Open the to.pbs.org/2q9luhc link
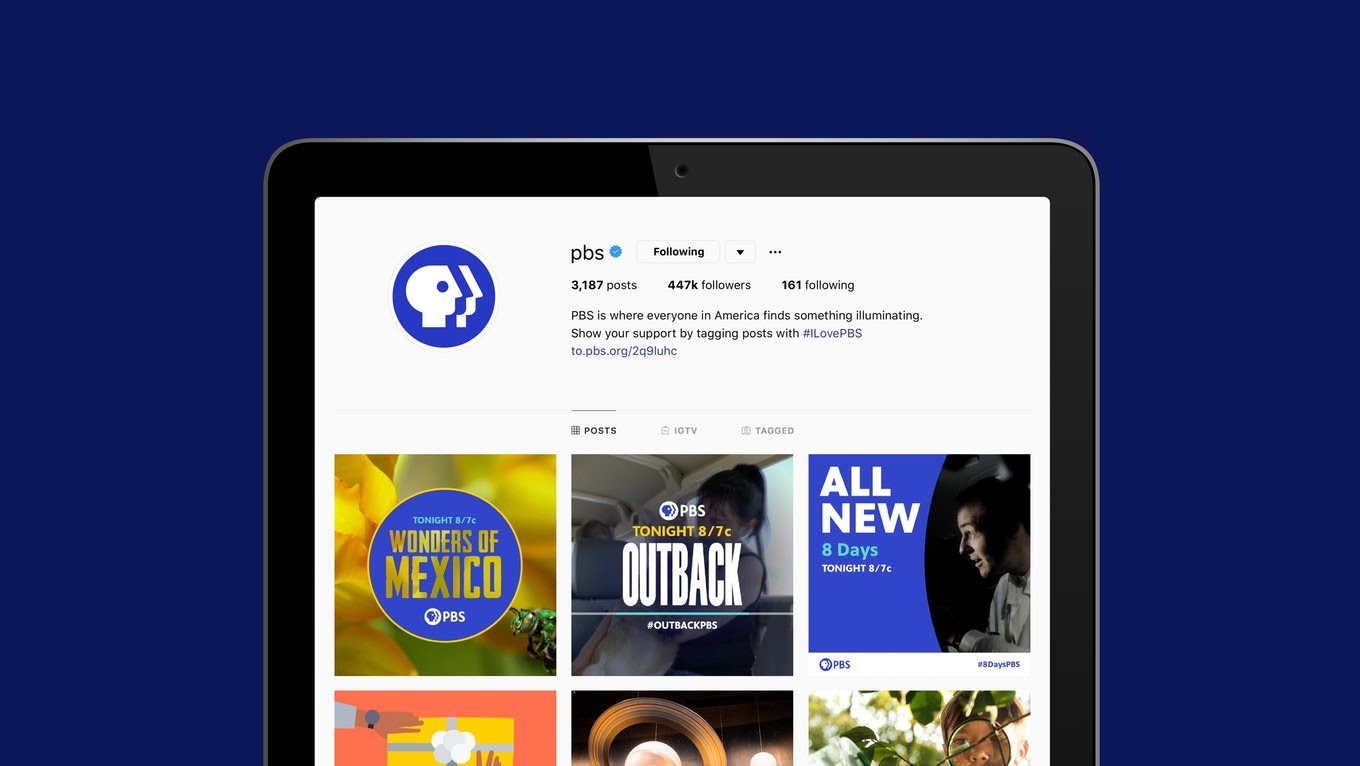 [x=624, y=351]
